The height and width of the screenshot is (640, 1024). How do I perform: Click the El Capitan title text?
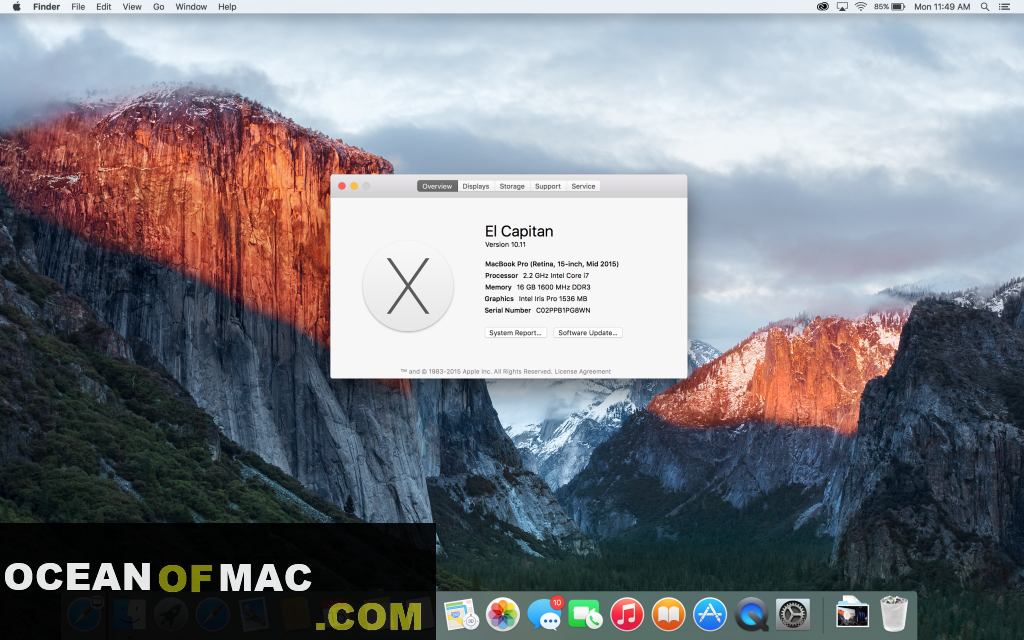pyautogui.click(x=519, y=231)
